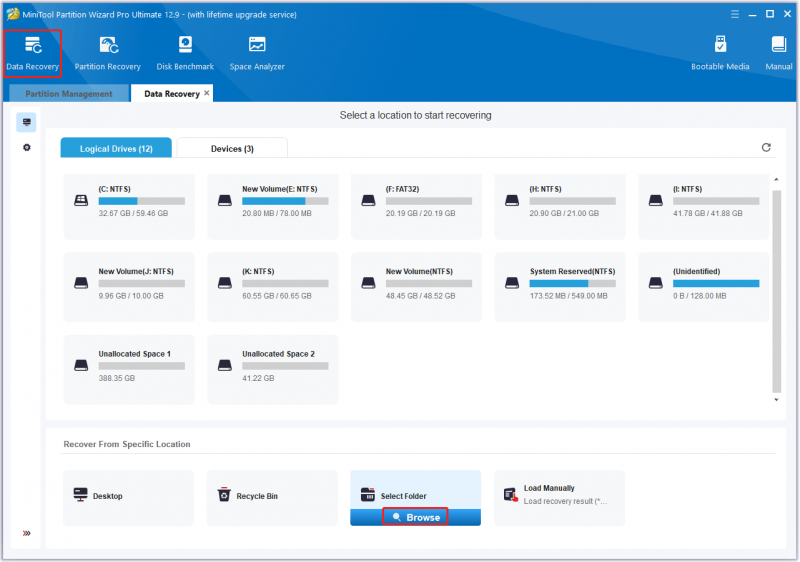This screenshot has width=800, height=562.
Task: Select the (Unidentified) drive icon
Action: pyautogui.click(x=656, y=283)
